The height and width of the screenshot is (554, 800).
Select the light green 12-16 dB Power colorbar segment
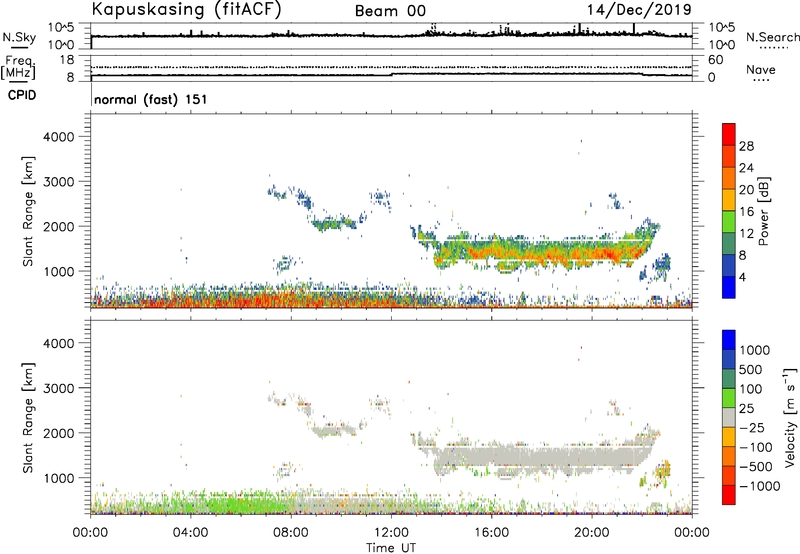click(x=729, y=221)
